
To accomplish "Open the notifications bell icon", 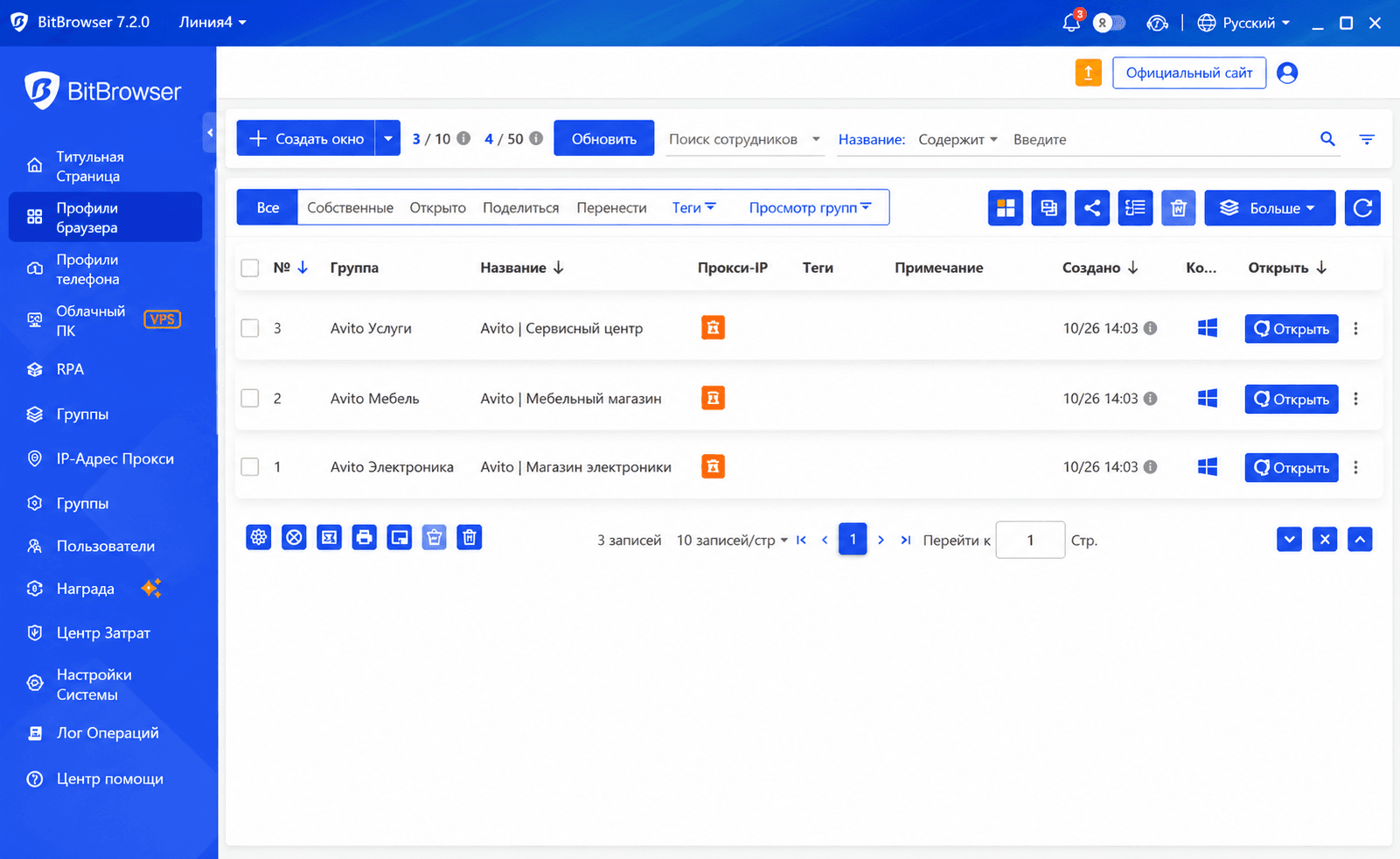I will click(x=1071, y=23).
